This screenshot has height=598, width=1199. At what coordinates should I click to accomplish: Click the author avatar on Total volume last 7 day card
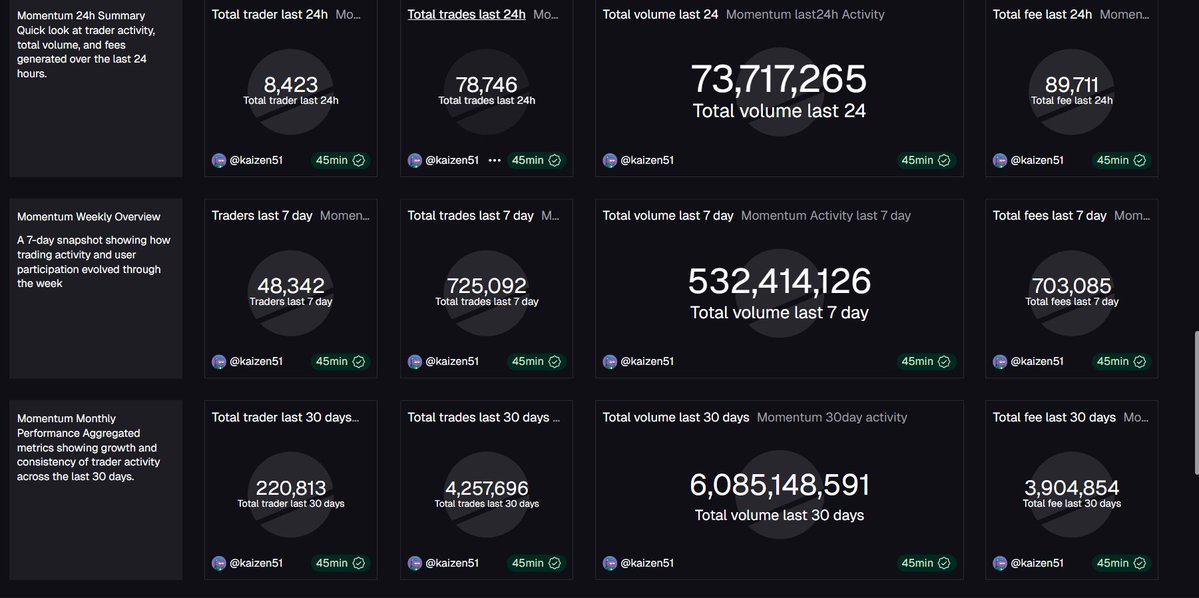coord(609,362)
